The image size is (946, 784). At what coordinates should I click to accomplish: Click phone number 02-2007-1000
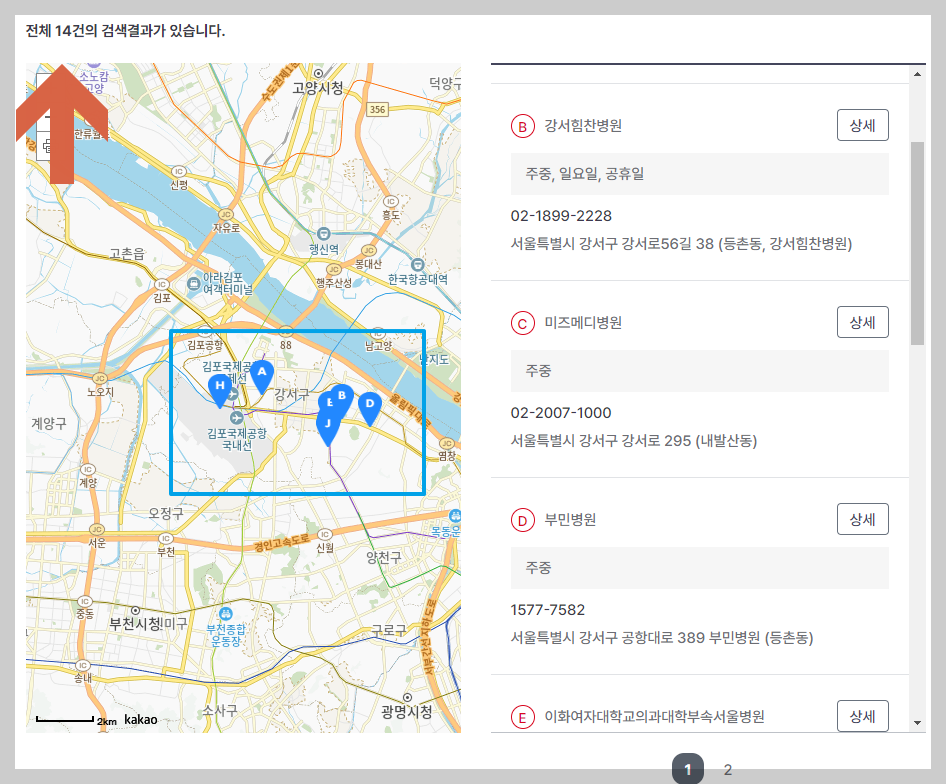pyautogui.click(x=561, y=412)
